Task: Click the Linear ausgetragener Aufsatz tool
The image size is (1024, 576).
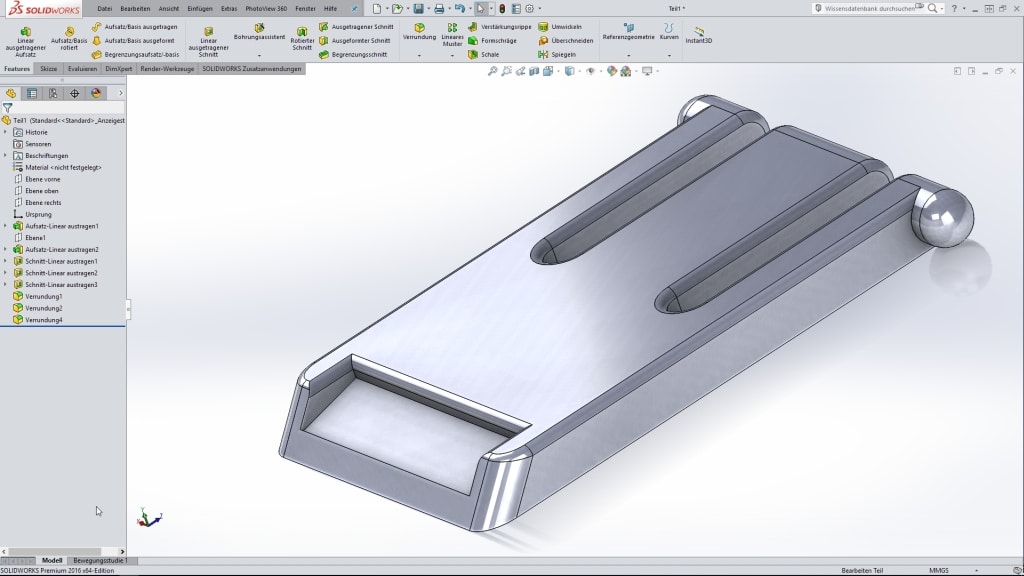Action: pos(25,40)
